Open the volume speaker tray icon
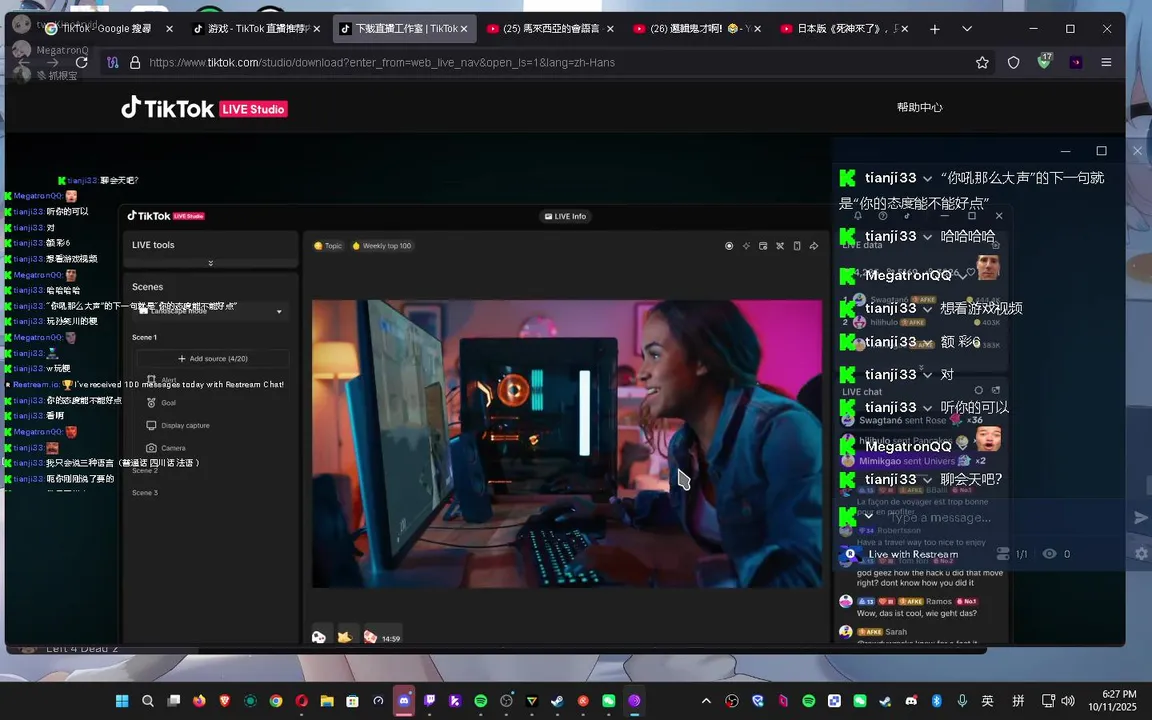 click(1068, 701)
